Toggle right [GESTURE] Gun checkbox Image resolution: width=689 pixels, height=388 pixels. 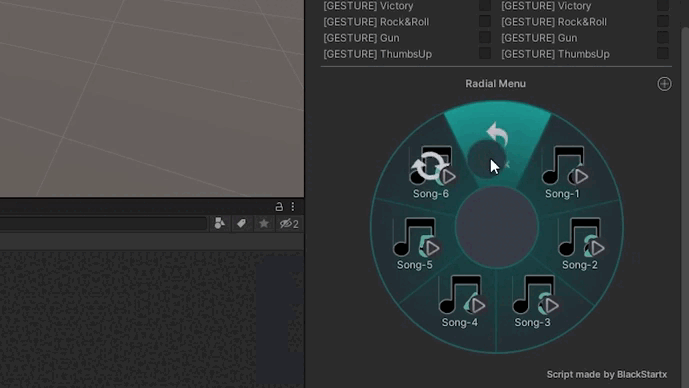(663, 37)
